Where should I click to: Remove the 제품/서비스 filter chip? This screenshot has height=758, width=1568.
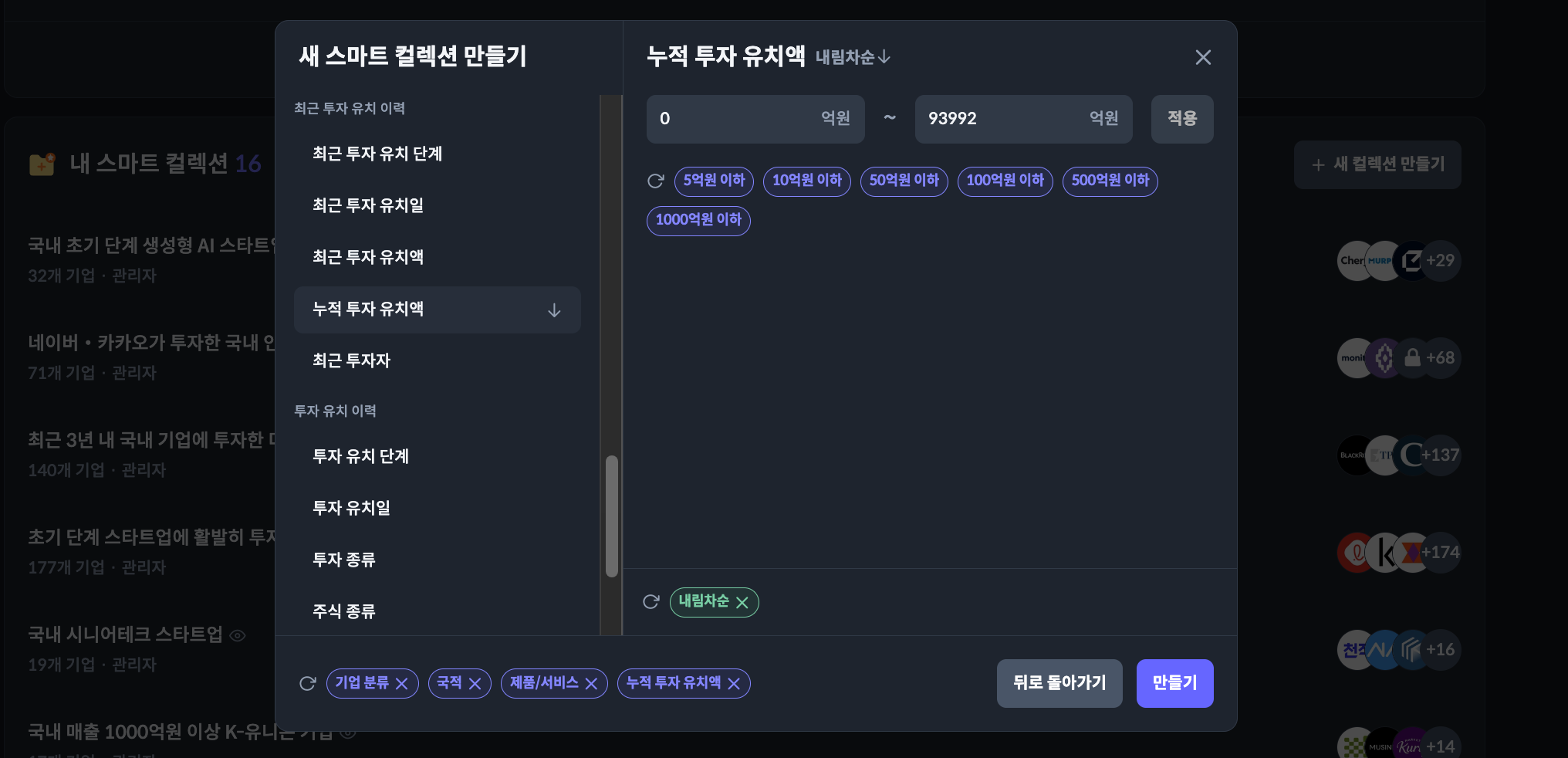pos(592,684)
